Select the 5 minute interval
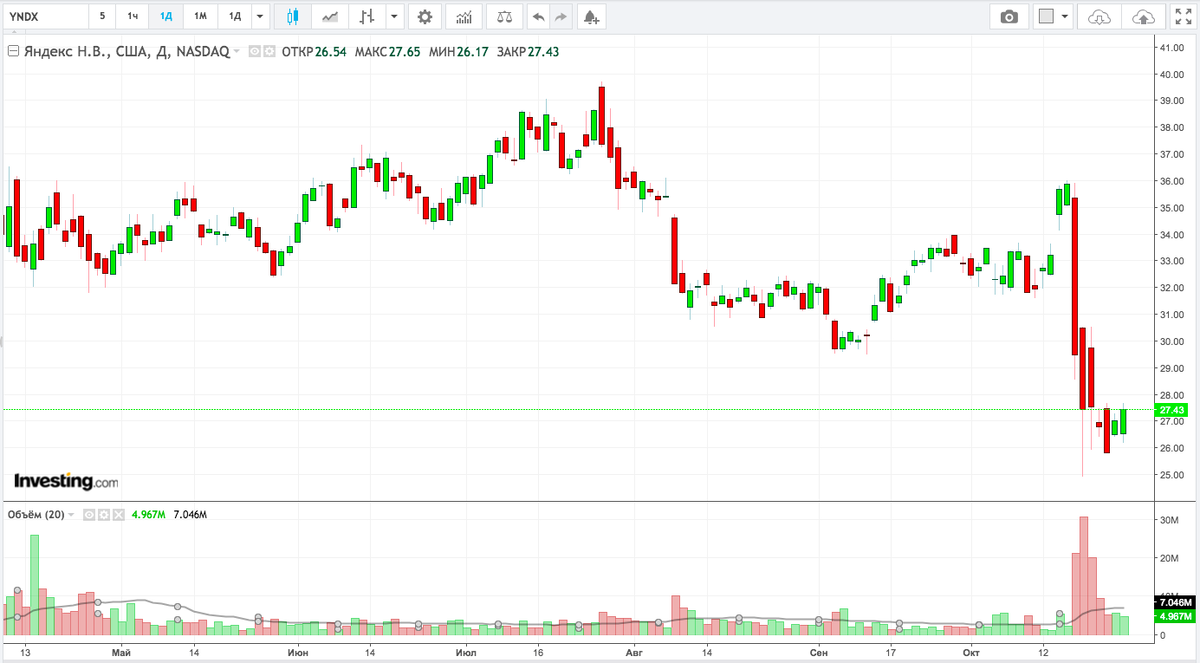The height and width of the screenshot is (663, 1200). coord(102,16)
